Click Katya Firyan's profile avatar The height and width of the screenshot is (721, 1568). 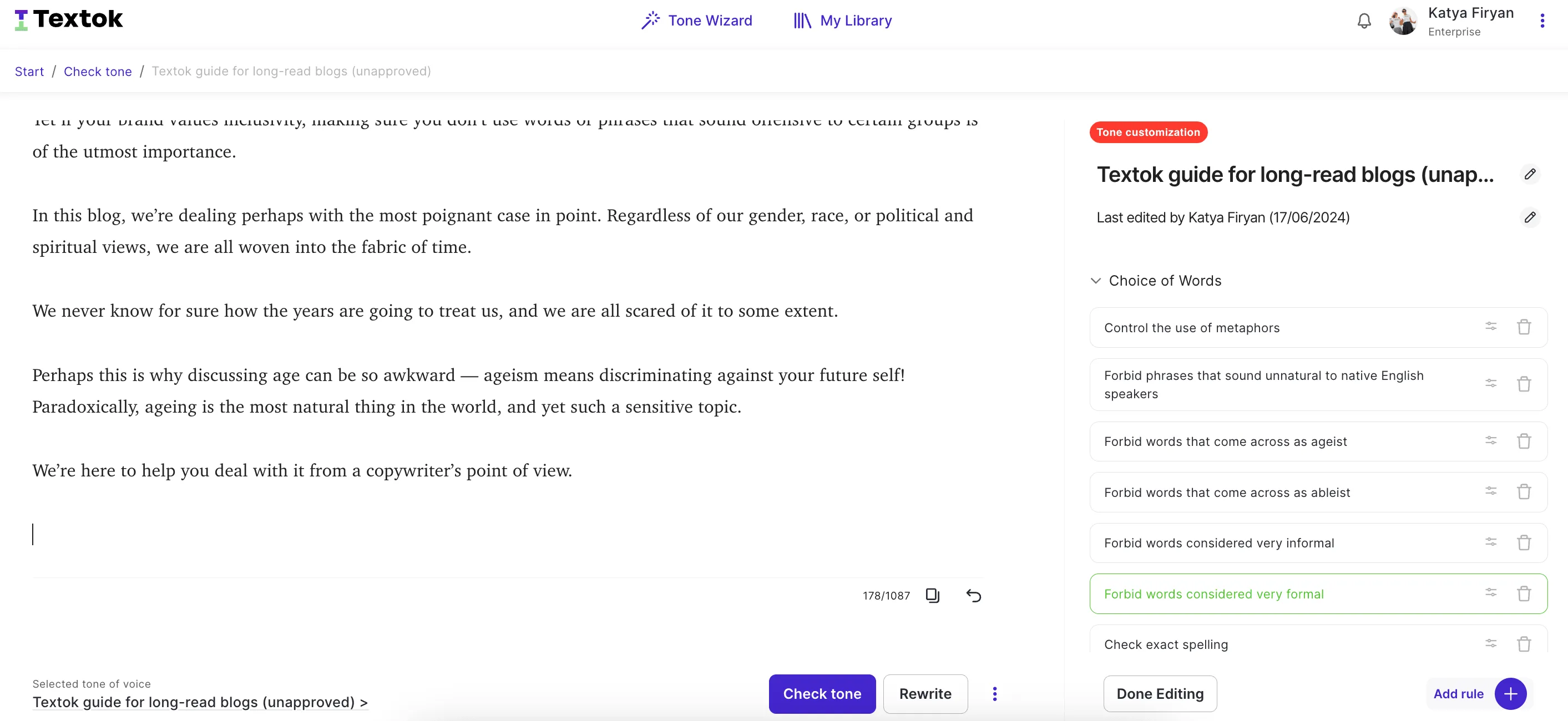pyautogui.click(x=1403, y=21)
